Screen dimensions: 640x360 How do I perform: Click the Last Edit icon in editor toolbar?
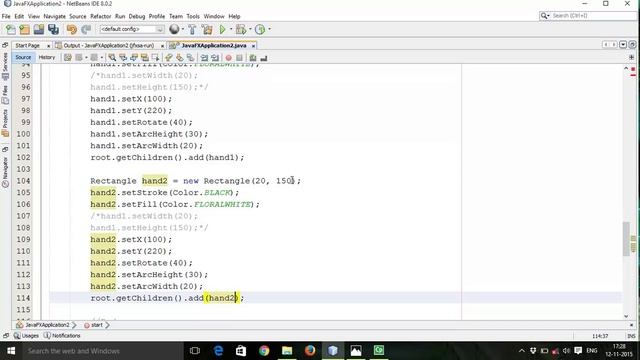(67, 58)
